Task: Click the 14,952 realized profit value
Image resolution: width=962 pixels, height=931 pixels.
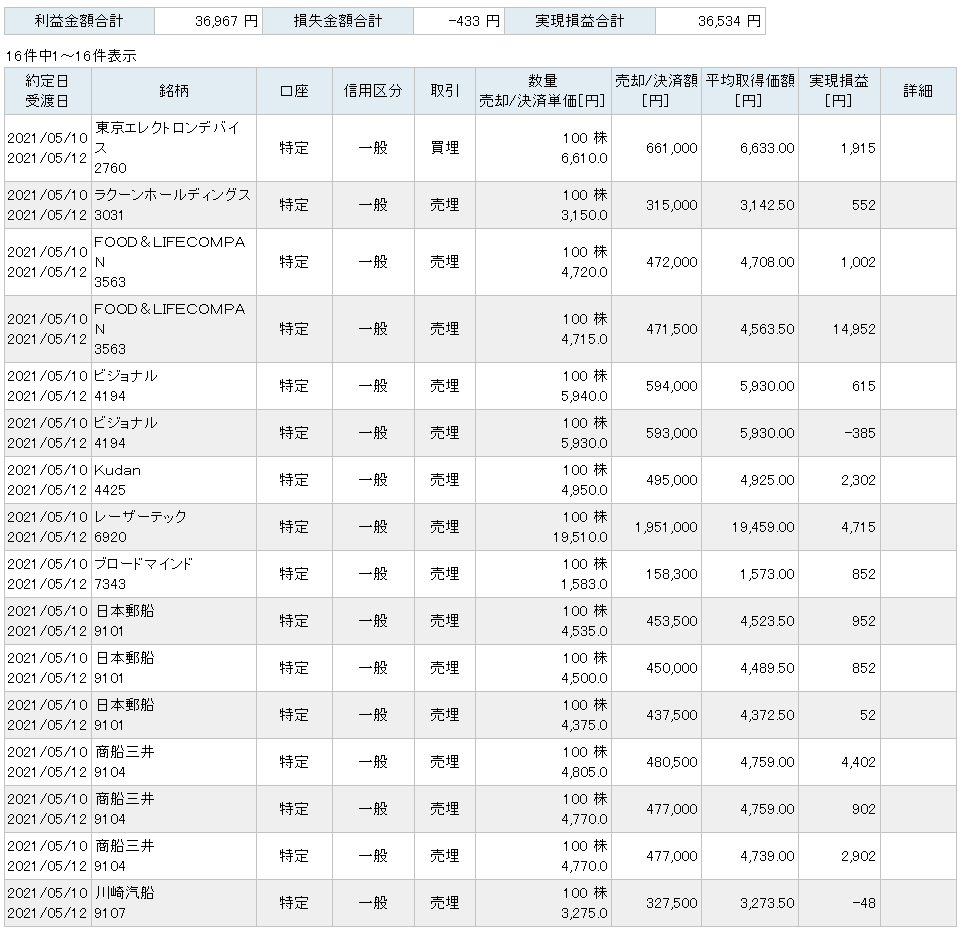Action: pyautogui.click(x=854, y=329)
